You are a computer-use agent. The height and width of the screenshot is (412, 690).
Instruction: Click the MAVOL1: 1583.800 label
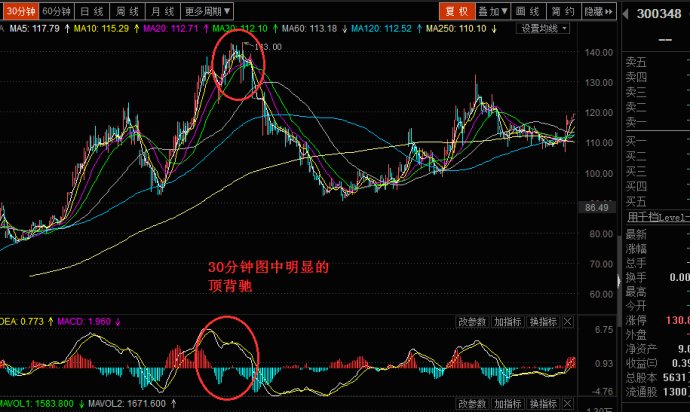(x=37, y=404)
